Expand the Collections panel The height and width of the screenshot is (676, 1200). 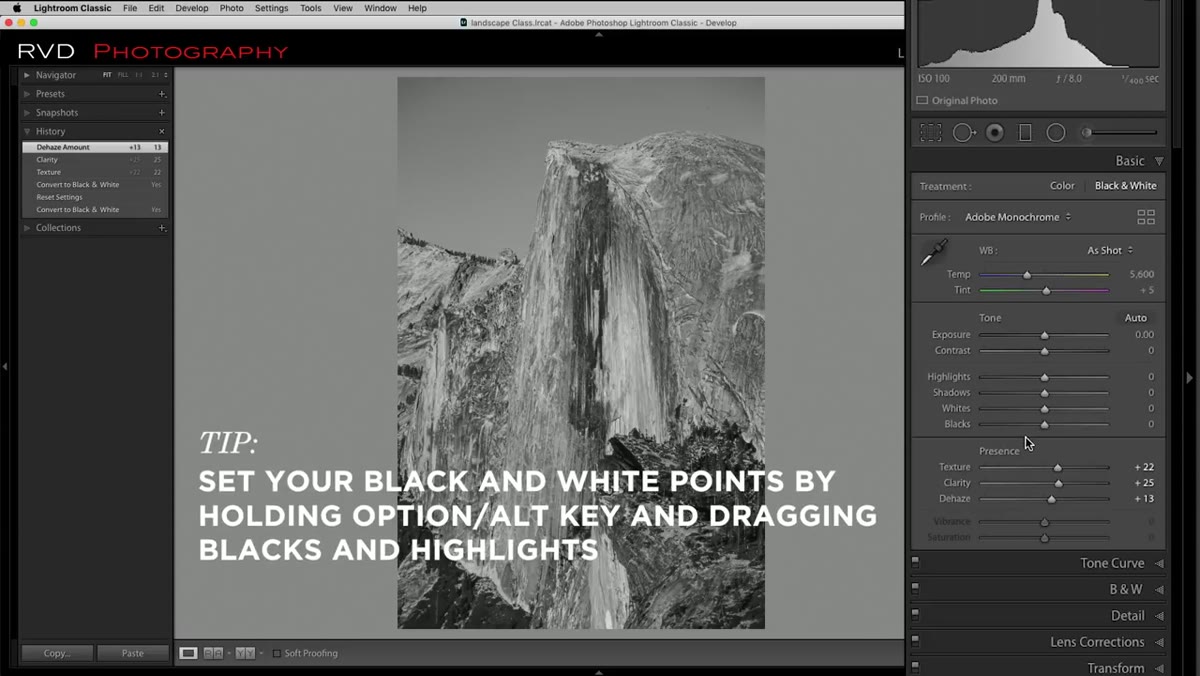27,228
